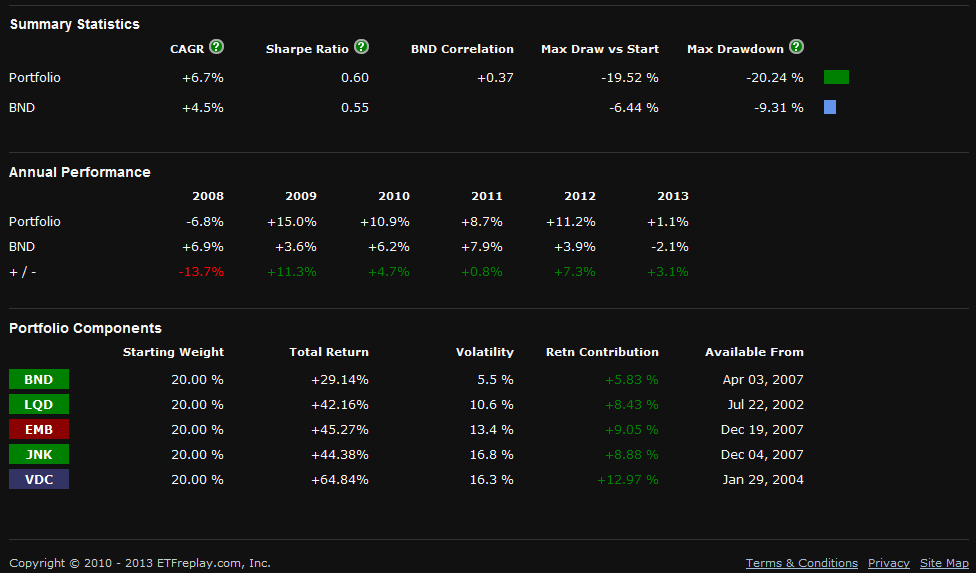The image size is (976, 573).
Task: Go to the Privacy link
Action: point(889,563)
